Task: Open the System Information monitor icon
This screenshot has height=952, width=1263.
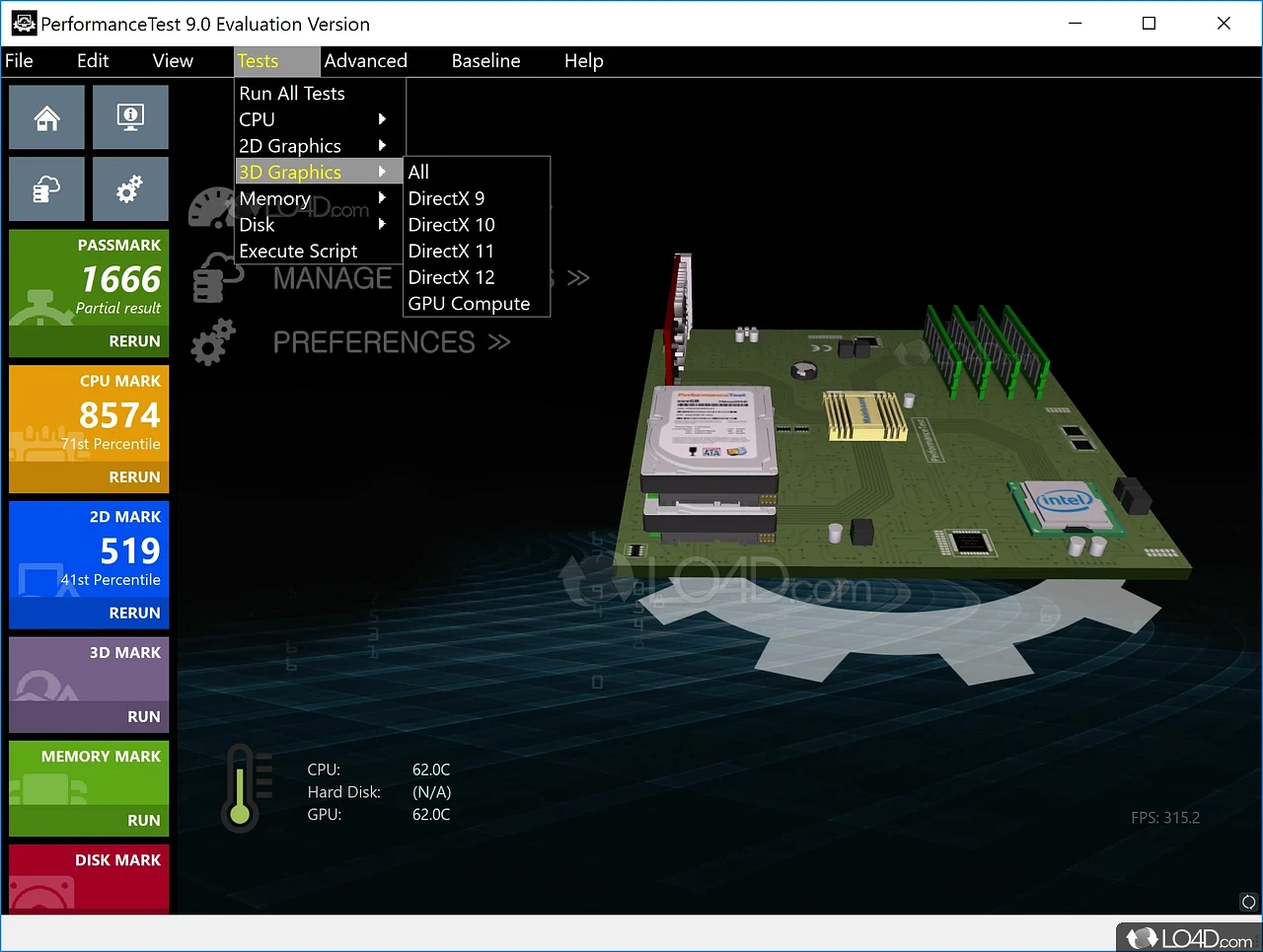Action: (130, 117)
